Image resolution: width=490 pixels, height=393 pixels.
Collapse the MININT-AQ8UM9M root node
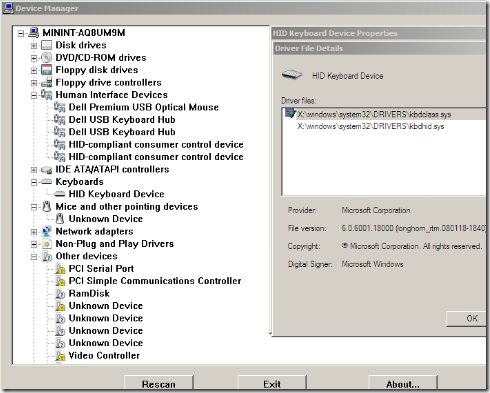(x=21, y=33)
